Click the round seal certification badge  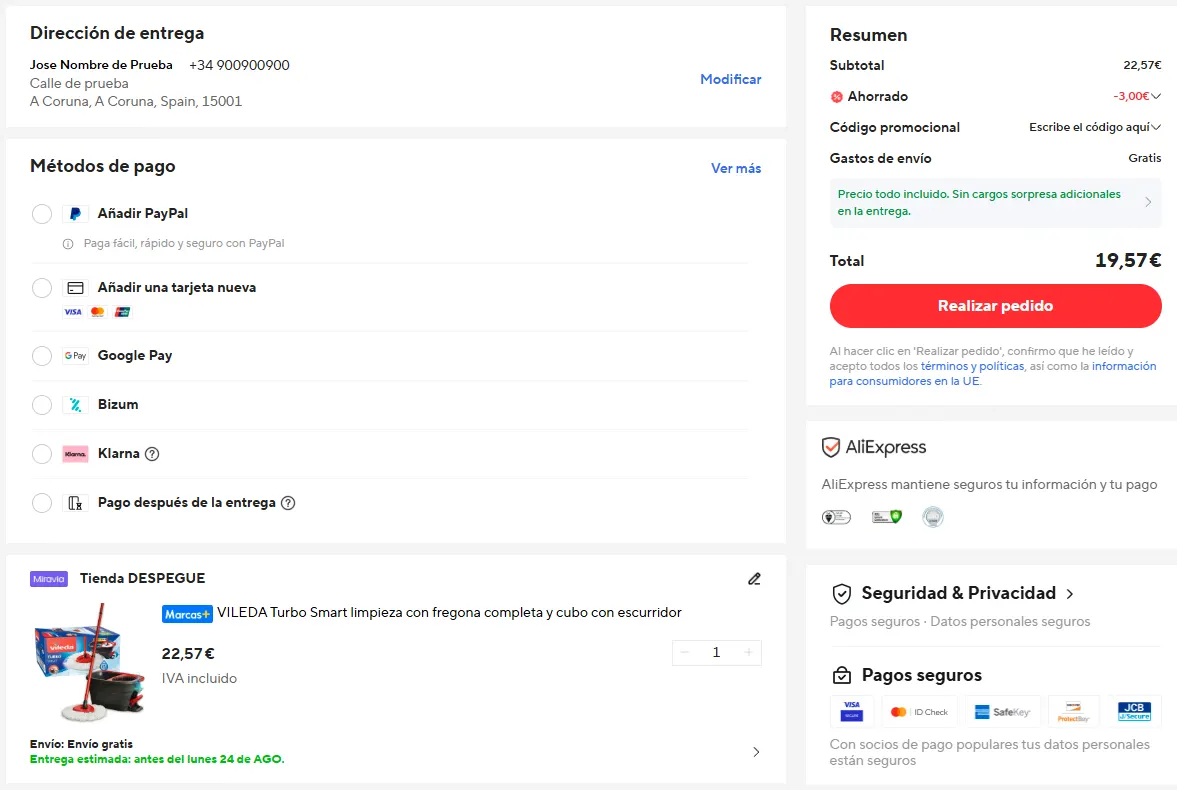933,517
